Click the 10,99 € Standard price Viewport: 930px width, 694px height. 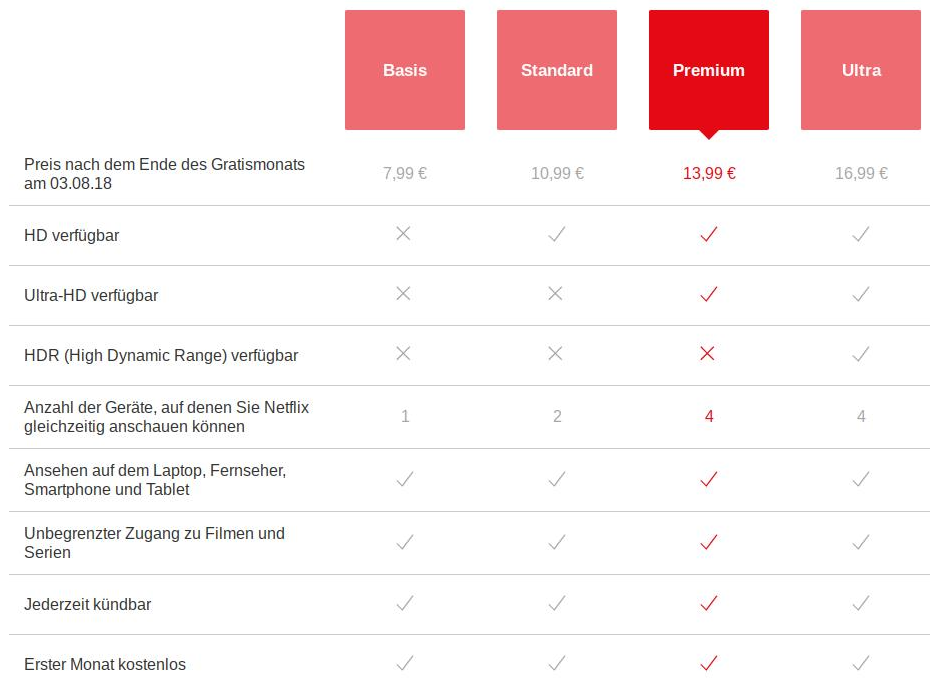(x=557, y=173)
